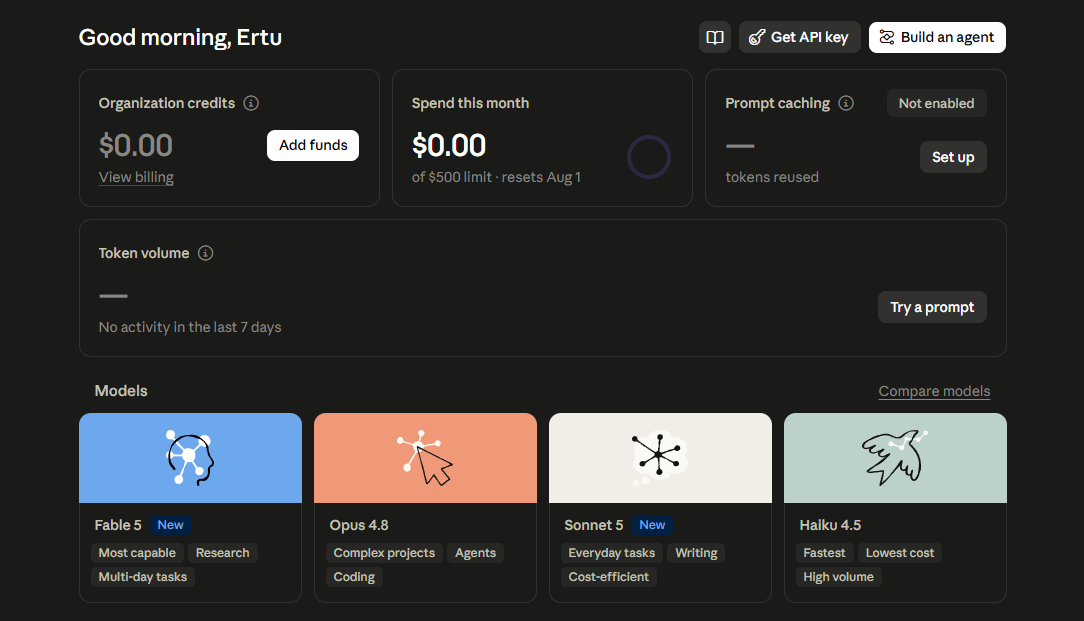
Task: Click the Coding tag
Action: (x=354, y=577)
